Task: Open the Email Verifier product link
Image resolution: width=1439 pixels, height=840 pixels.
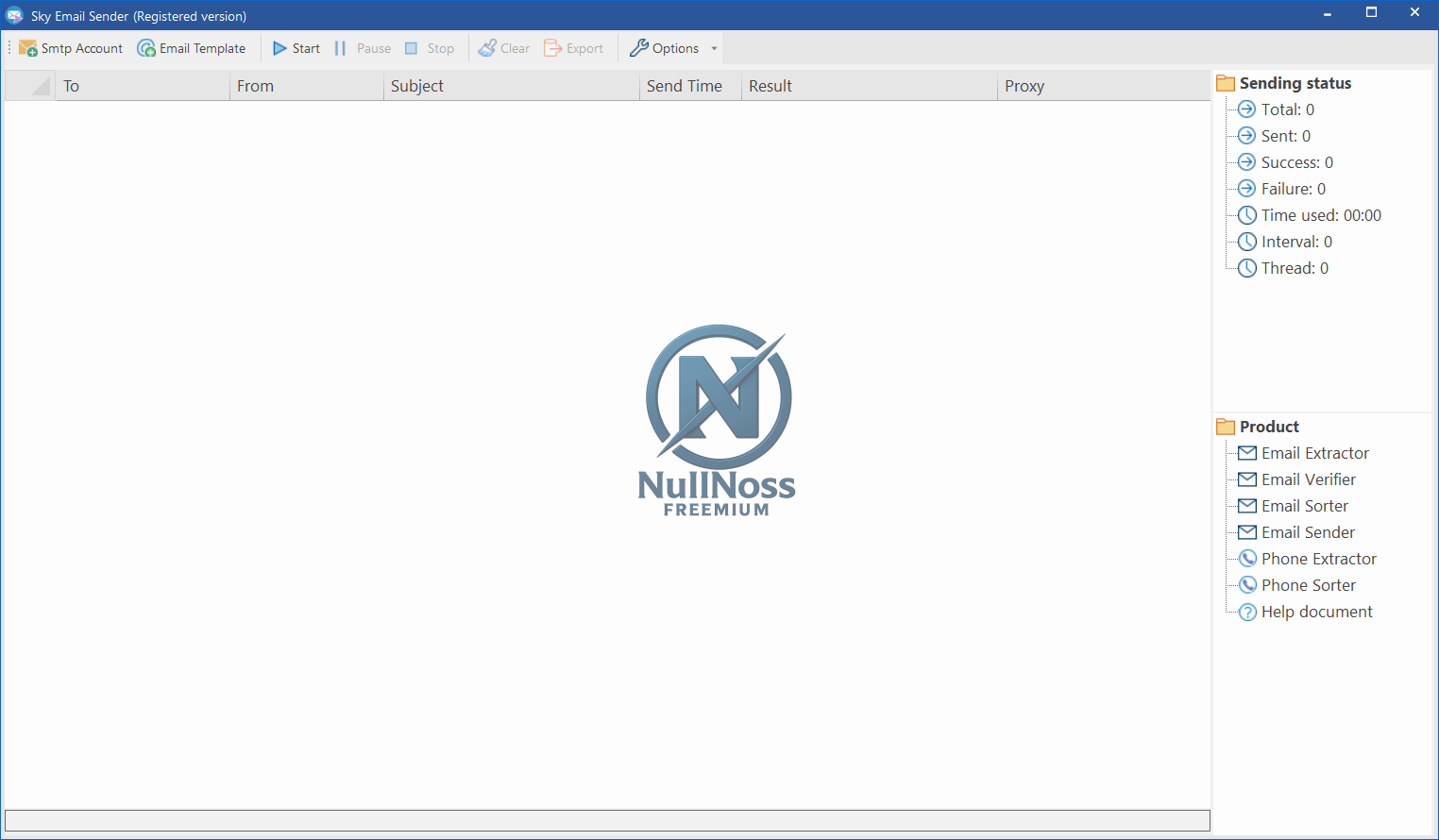Action: click(x=1308, y=479)
